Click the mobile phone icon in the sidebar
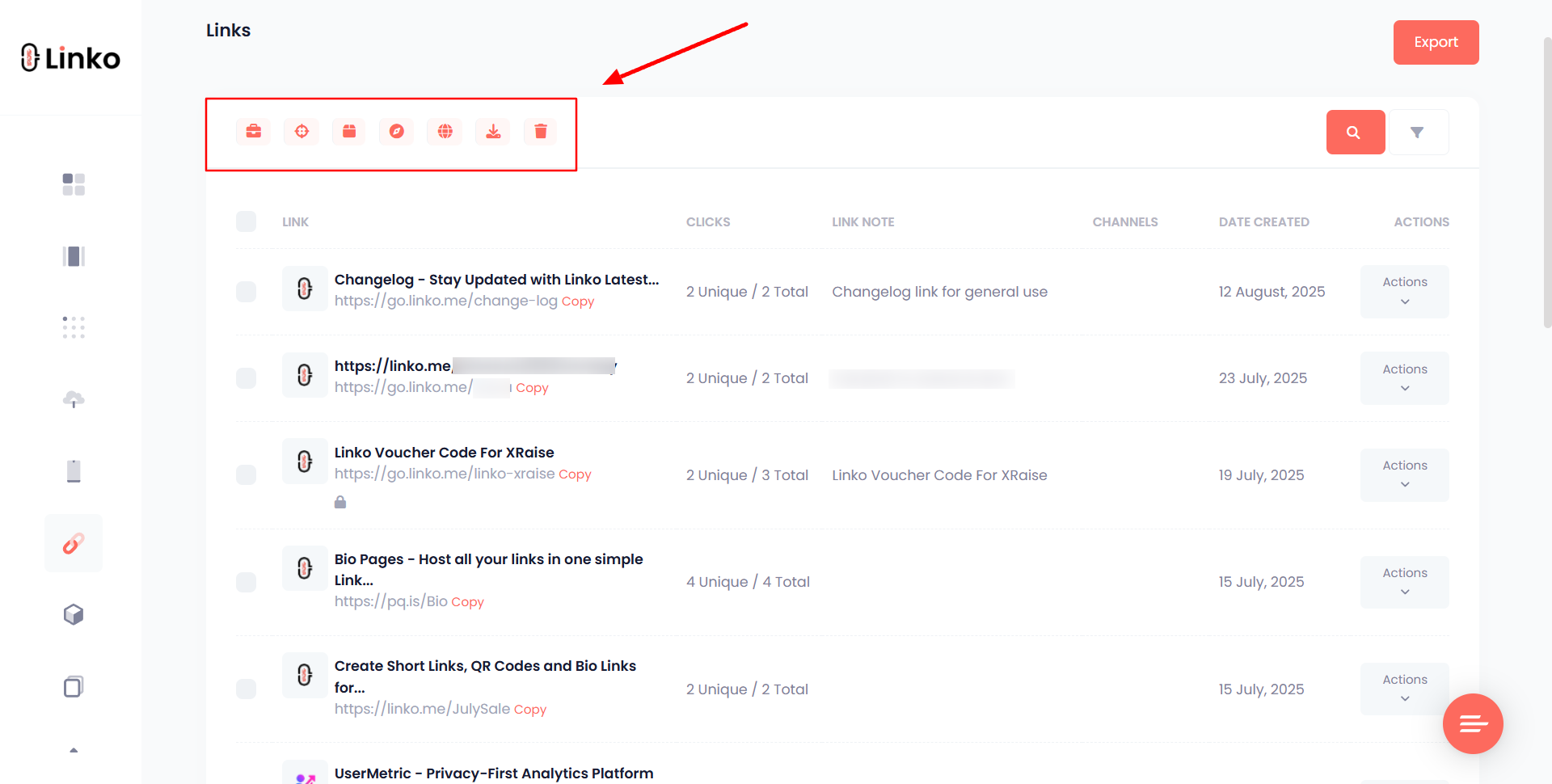This screenshot has width=1552, height=784. point(74,470)
